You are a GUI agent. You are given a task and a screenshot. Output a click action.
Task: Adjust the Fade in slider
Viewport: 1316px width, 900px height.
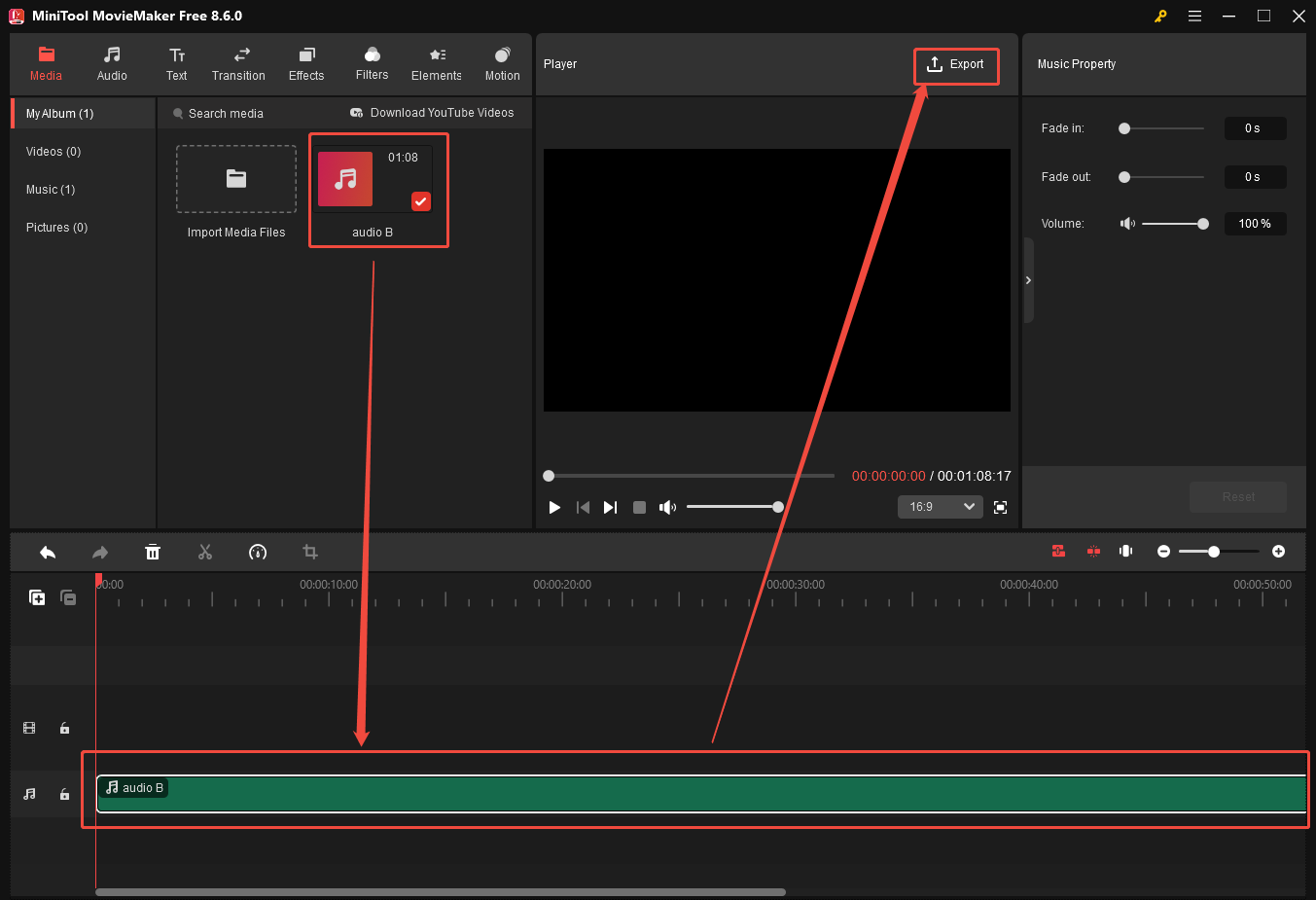(1161, 128)
